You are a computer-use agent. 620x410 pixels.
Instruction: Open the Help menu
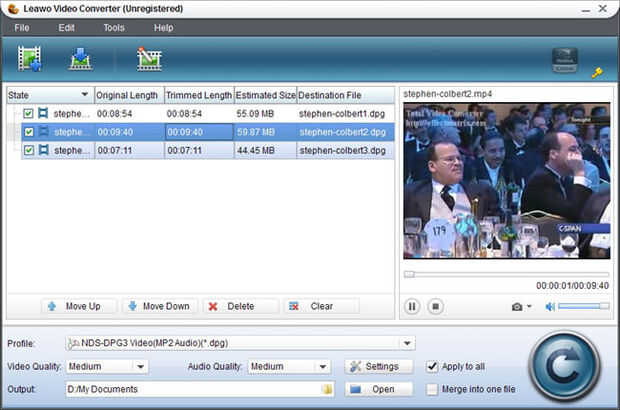(x=163, y=28)
